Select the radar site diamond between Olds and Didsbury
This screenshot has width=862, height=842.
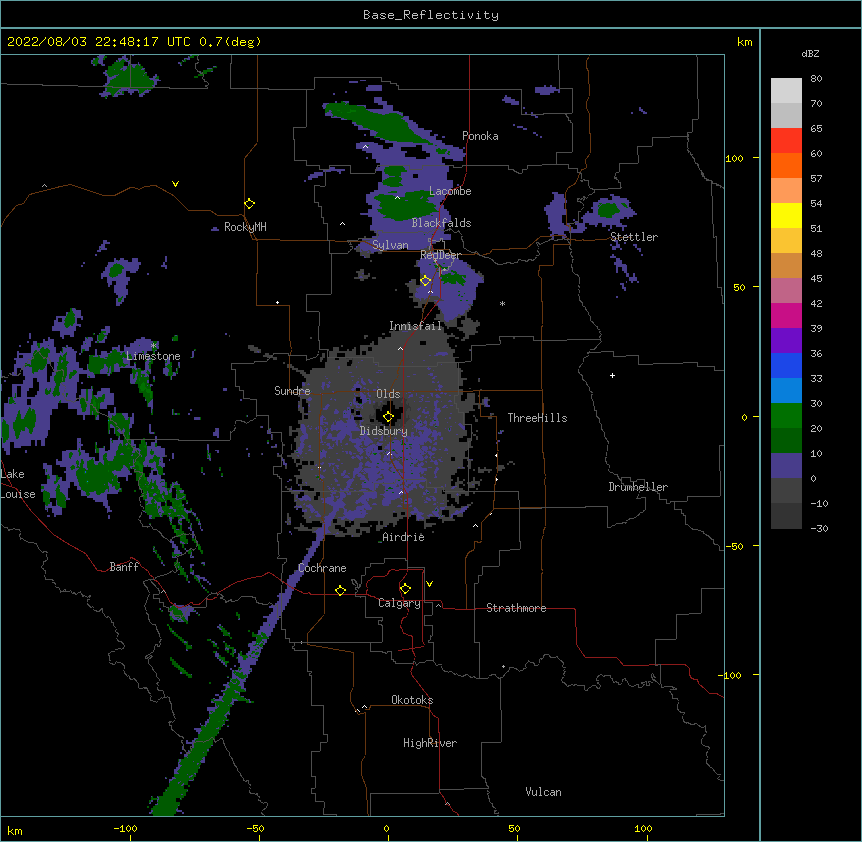point(388,417)
